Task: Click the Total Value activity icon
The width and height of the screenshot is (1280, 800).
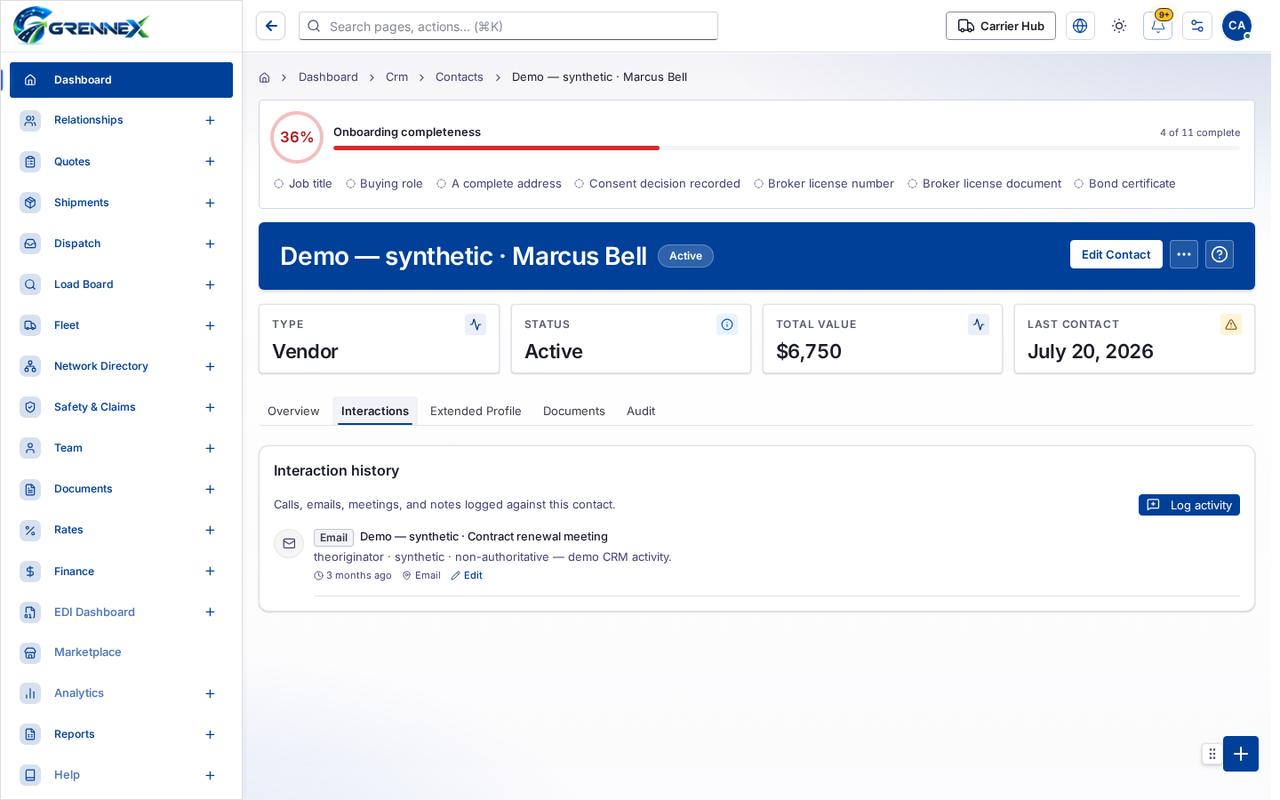Action: click(x=979, y=324)
